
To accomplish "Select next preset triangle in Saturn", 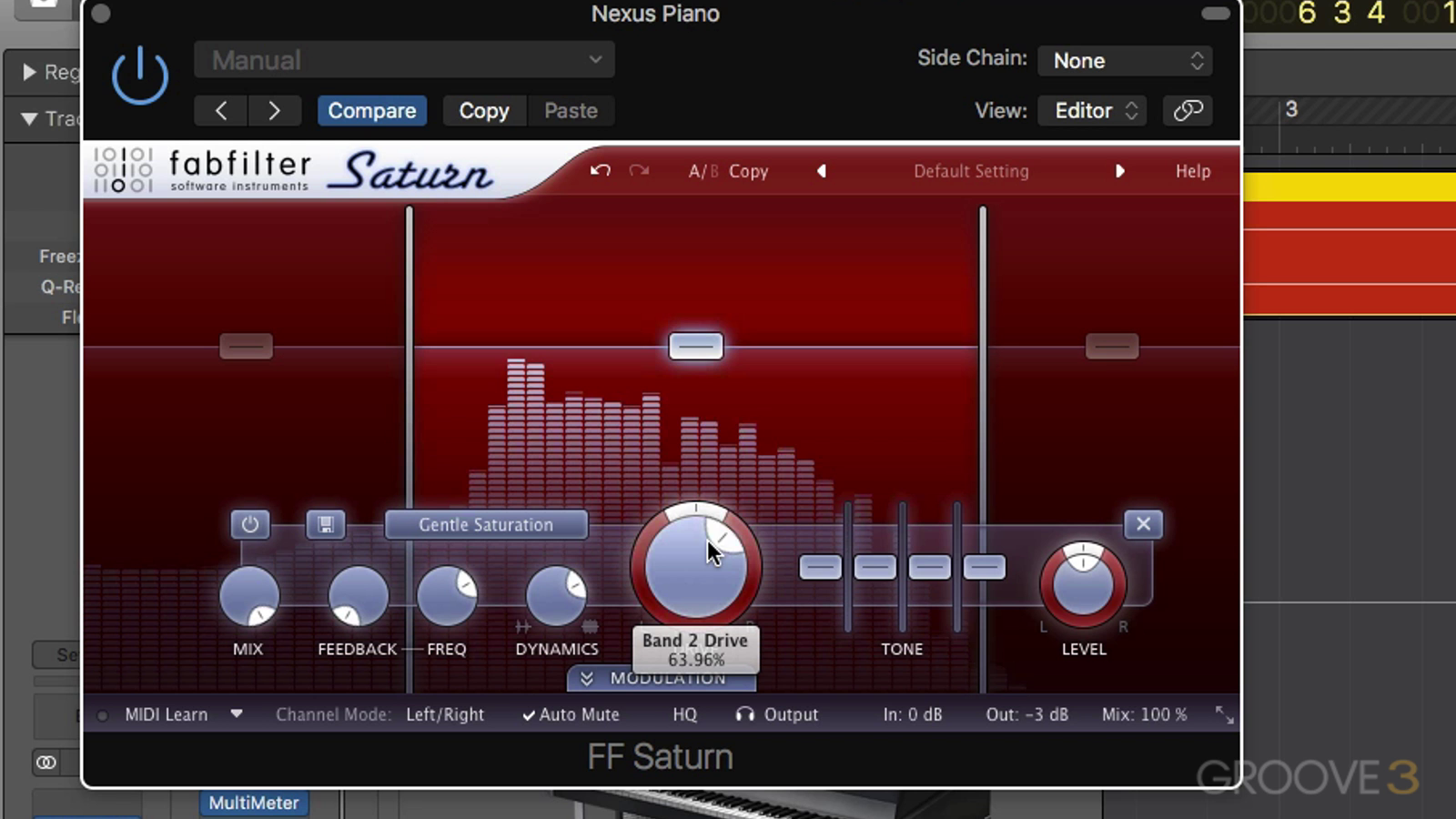I will (1119, 171).
